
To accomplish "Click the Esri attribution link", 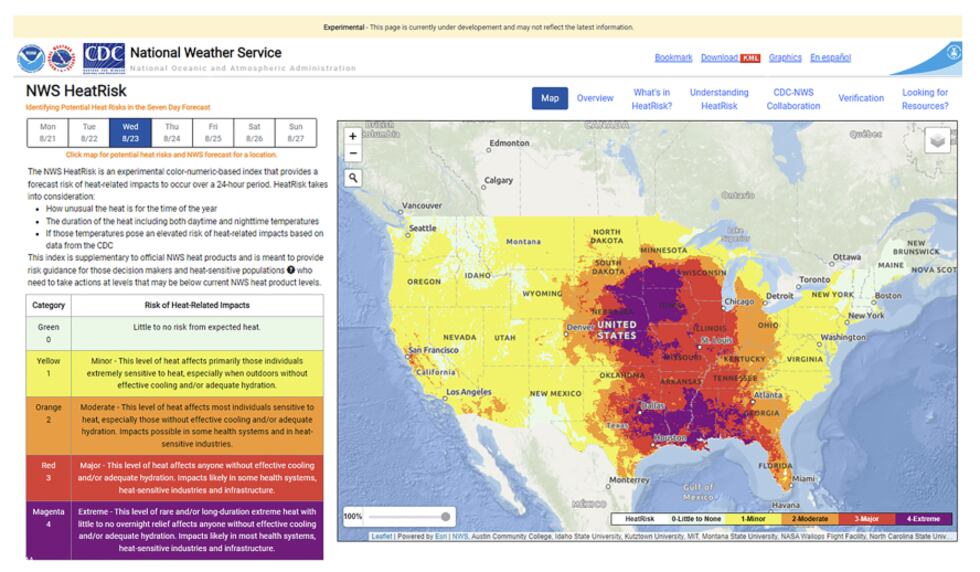I will click(441, 536).
